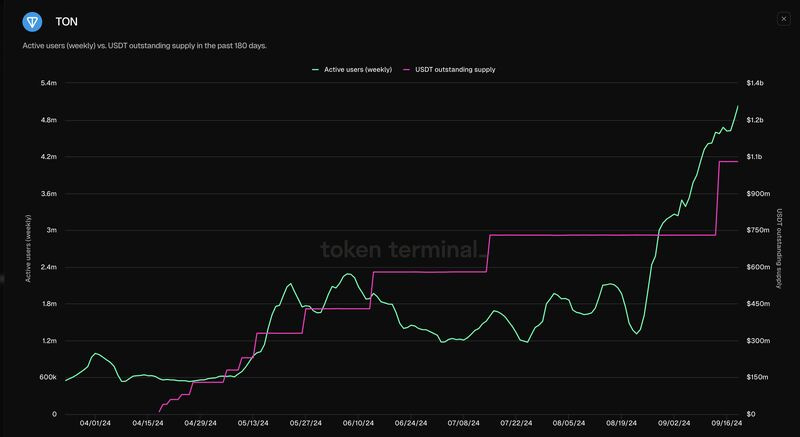Click the 4.8m left axis label

click(48, 120)
